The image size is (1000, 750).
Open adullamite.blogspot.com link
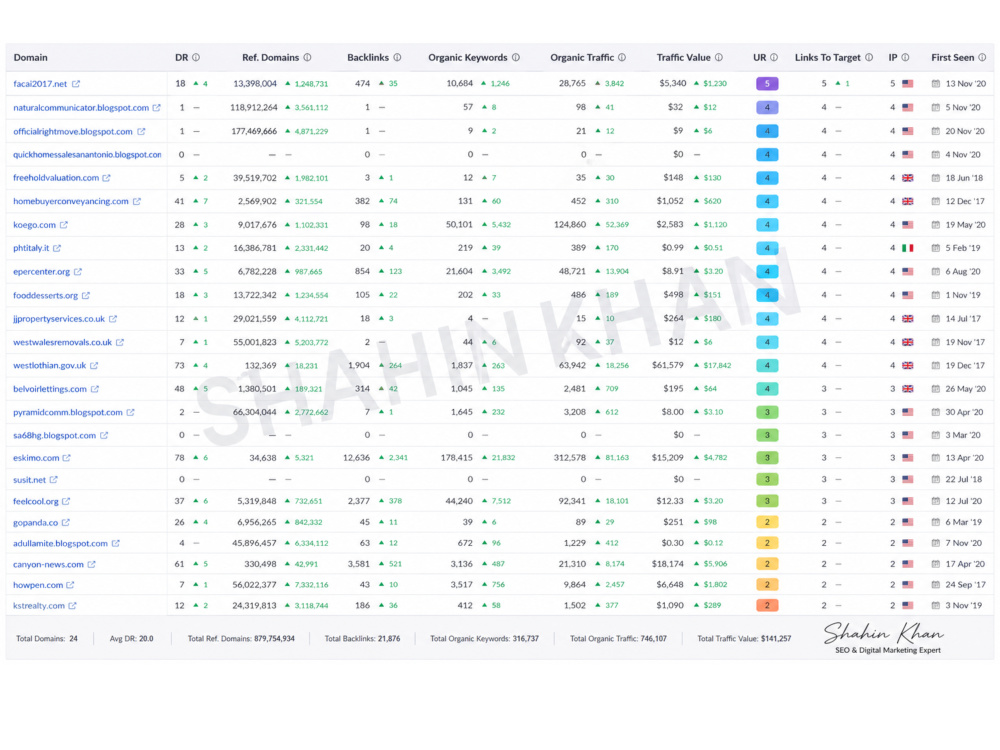[x=61, y=543]
